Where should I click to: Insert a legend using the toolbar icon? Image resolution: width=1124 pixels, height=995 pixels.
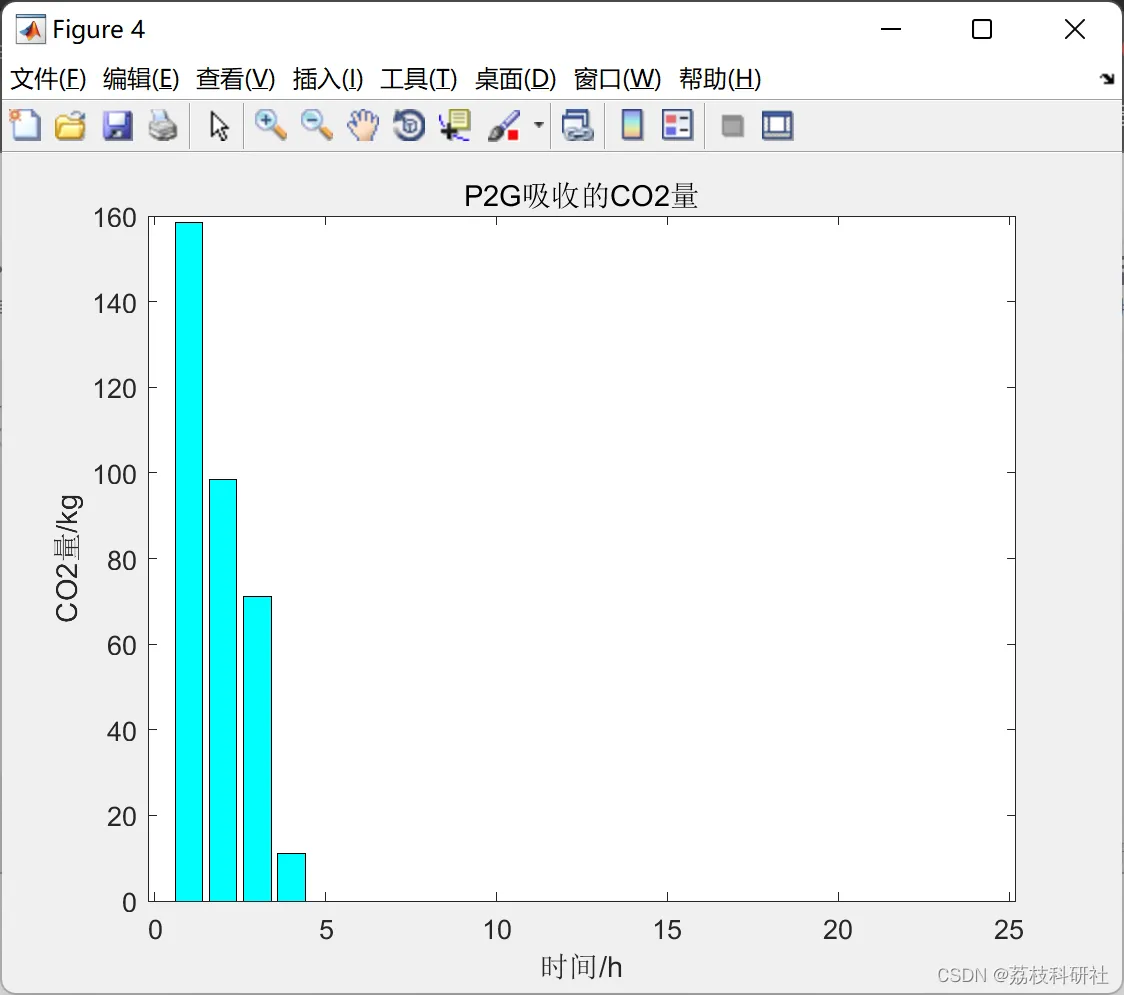click(x=677, y=125)
